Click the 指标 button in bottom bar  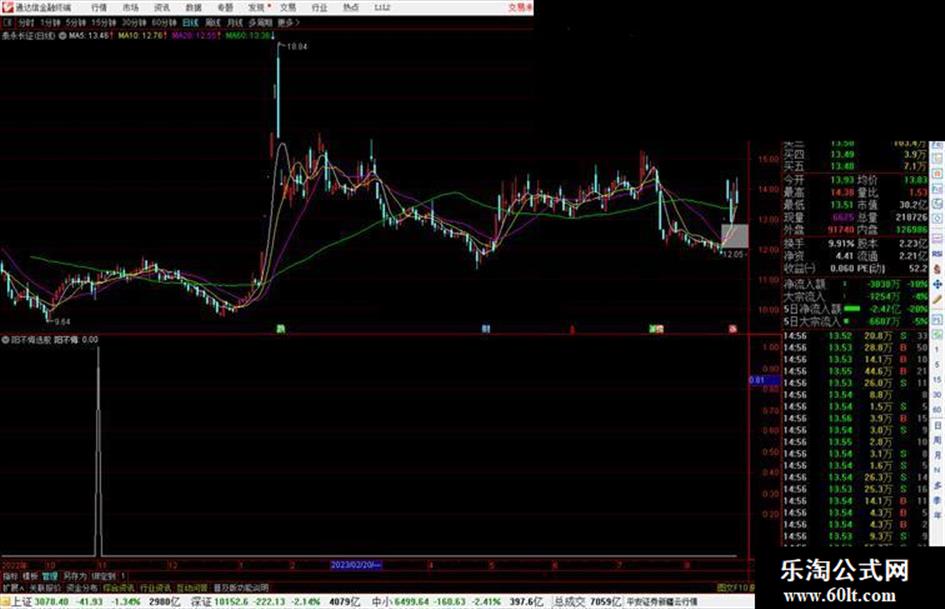pyautogui.click(x=10, y=576)
